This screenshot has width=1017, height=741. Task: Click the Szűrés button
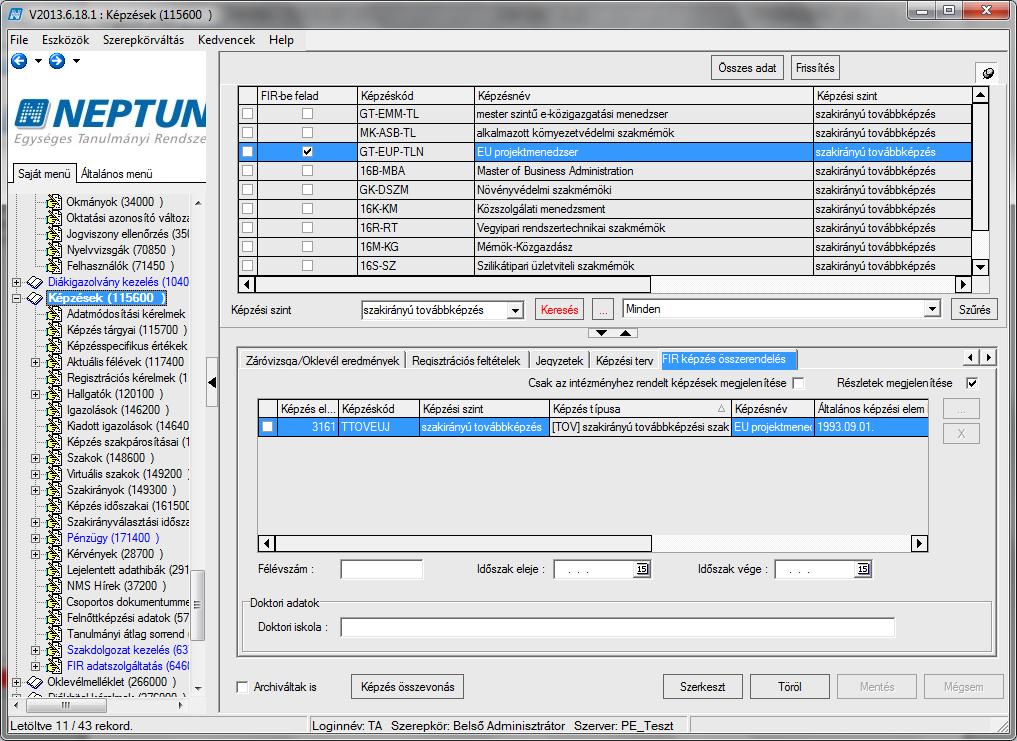point(974,310)
